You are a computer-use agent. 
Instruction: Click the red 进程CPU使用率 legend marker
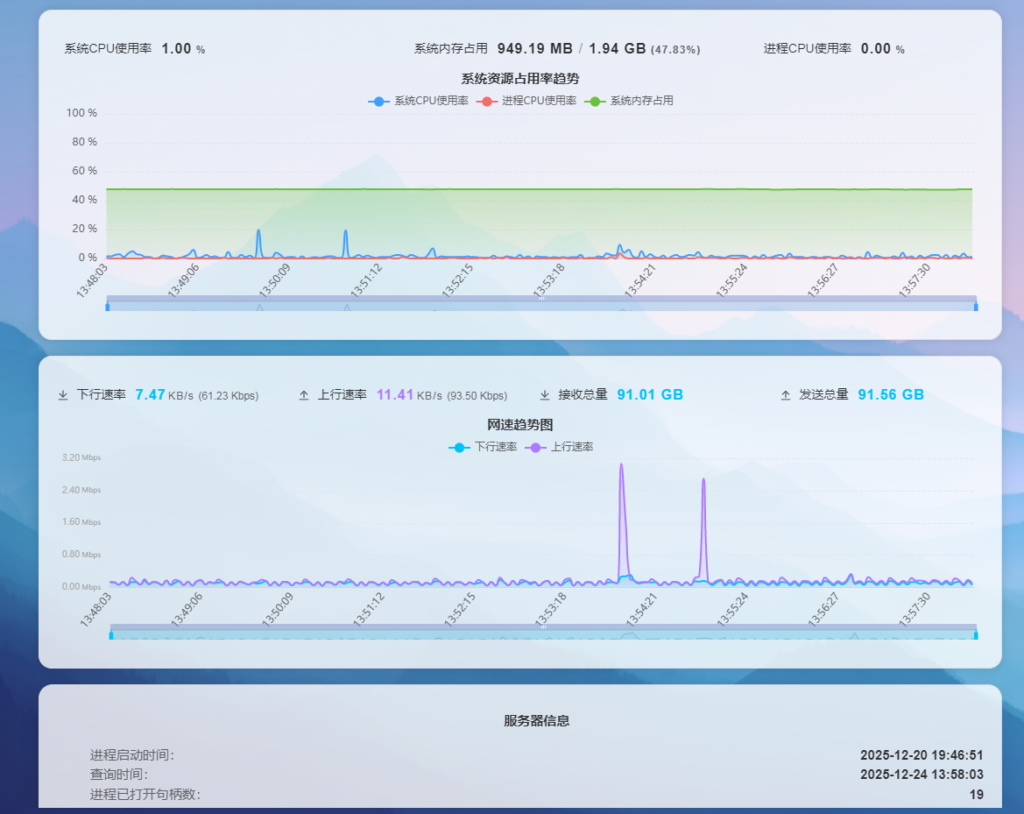click(x=487, y=101)
